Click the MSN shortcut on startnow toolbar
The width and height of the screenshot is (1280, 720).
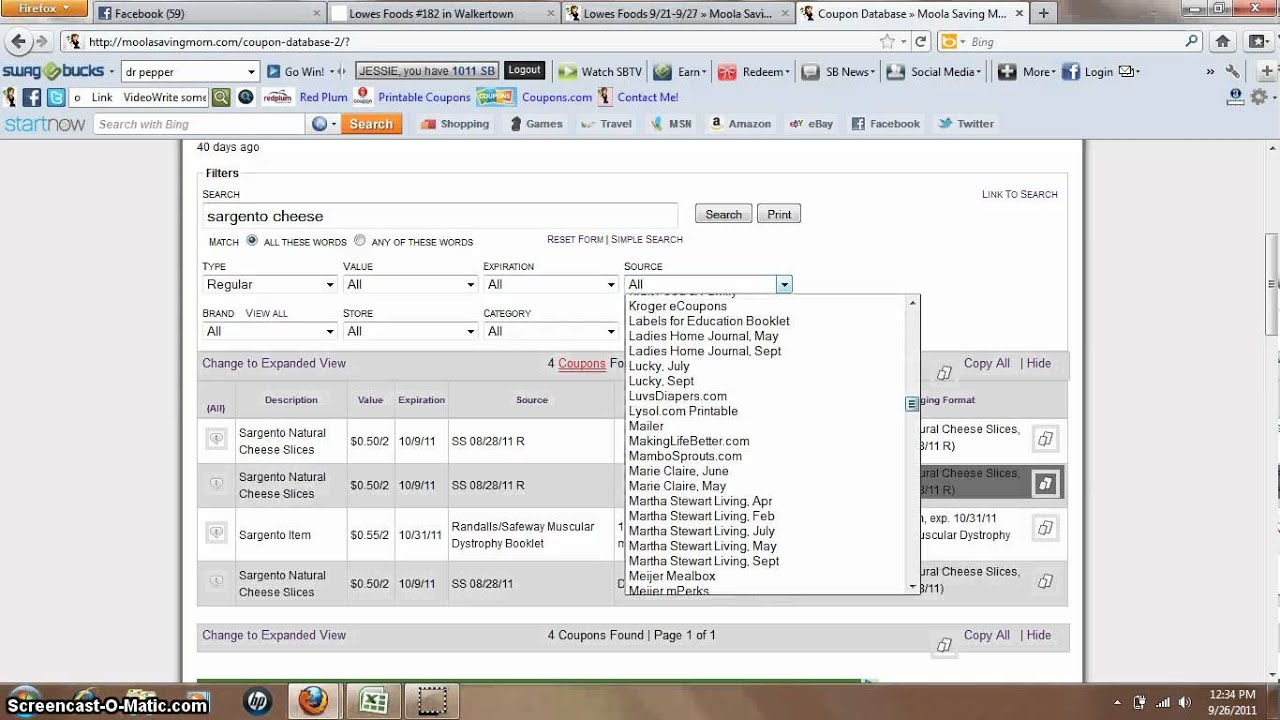[671, 124]
